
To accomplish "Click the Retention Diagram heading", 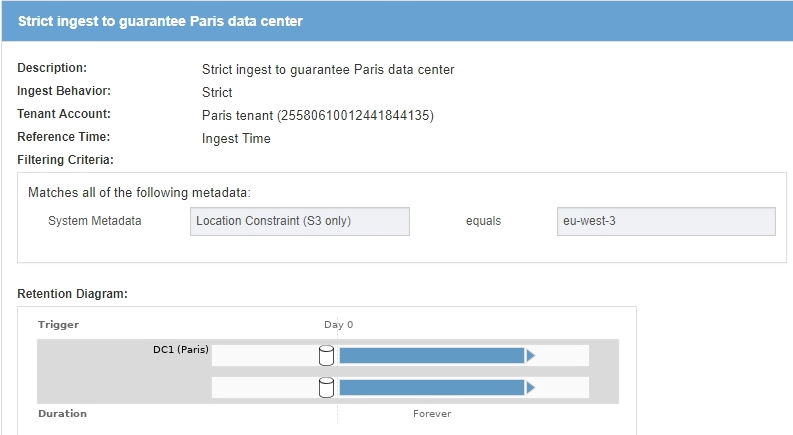I will [x=73, y=294].
